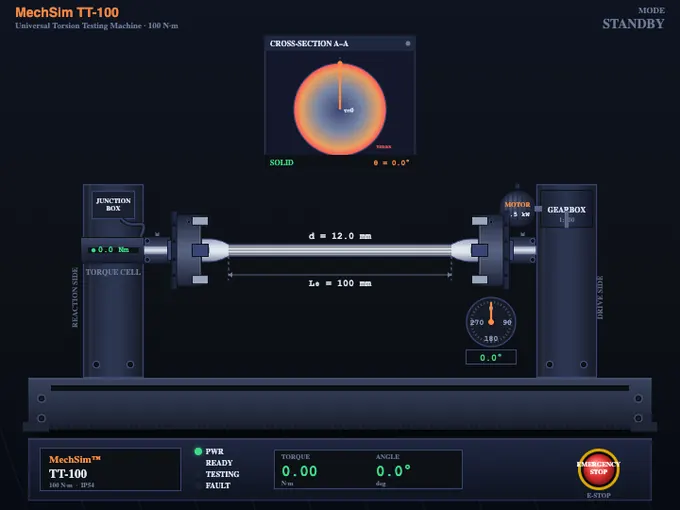This screenshot has height=510, width=680.
Task: Select the torque readout 0.00
Action: 299,471
